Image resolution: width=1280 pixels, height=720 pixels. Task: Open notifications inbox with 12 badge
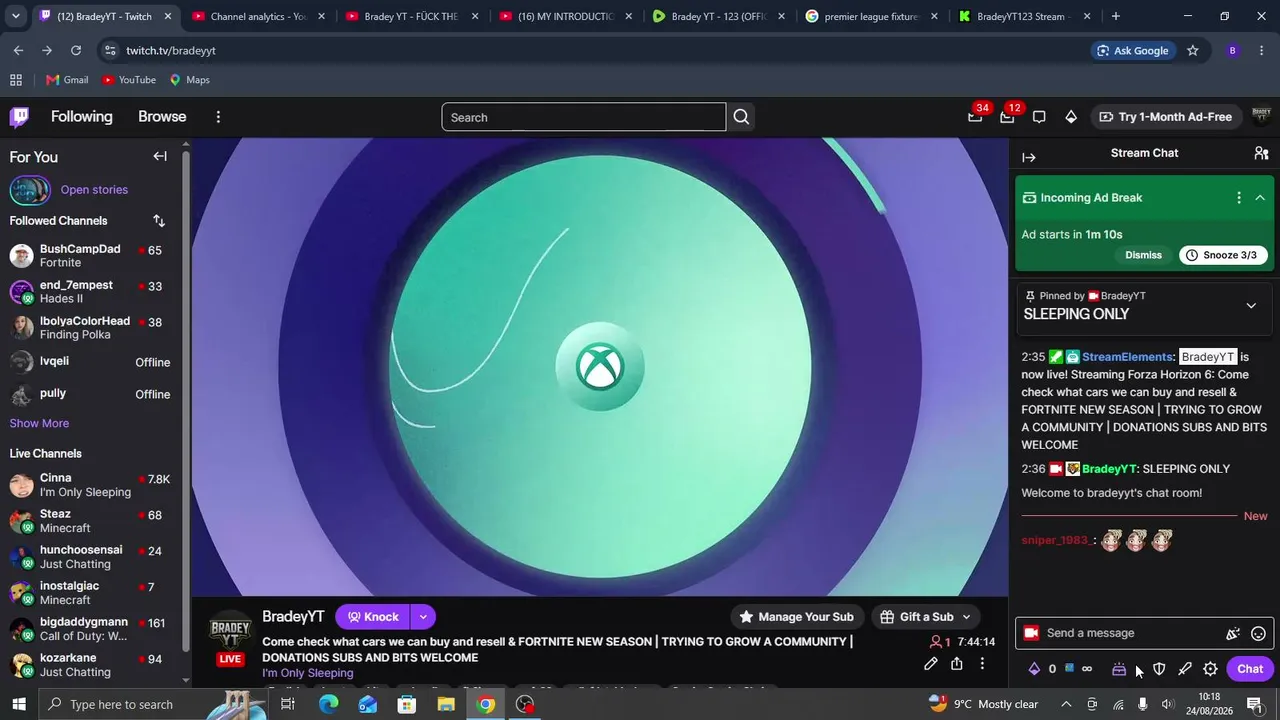1007,117
